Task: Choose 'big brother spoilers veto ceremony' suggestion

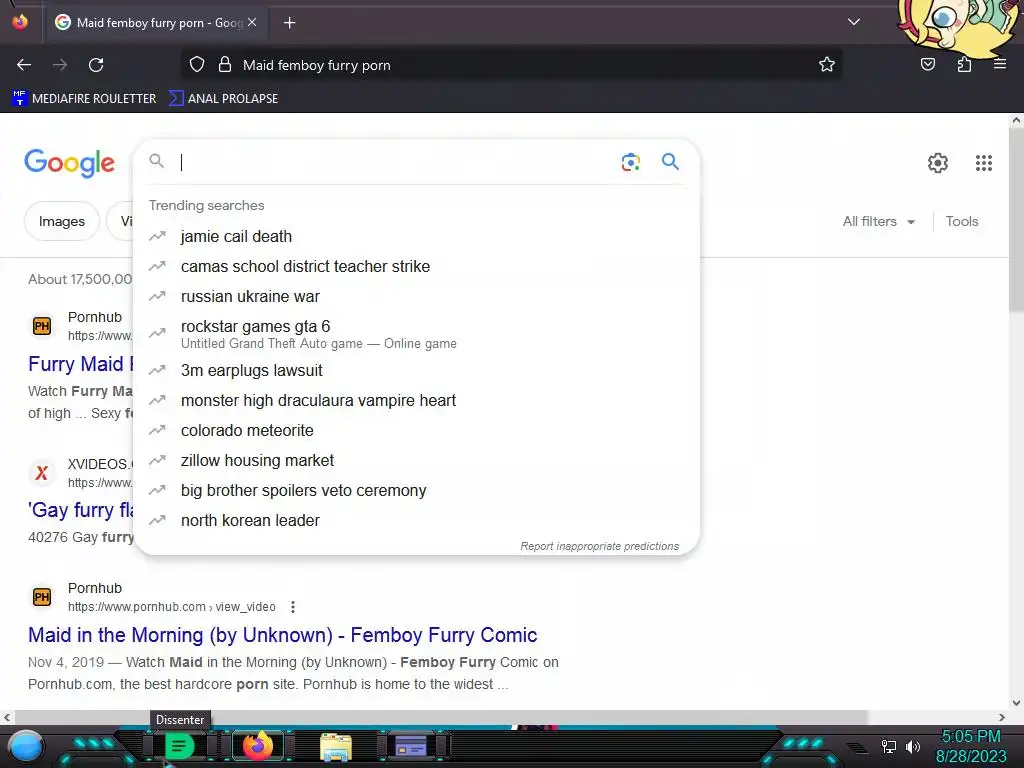Action: point(416,490)
